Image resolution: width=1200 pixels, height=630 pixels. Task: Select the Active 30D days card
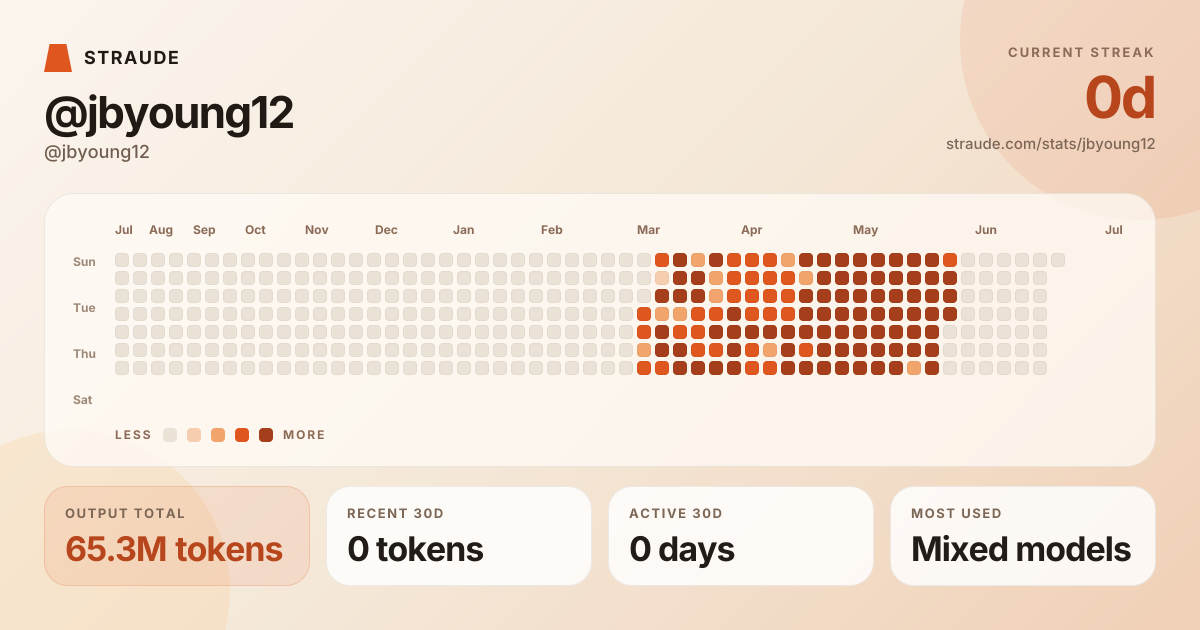click(741, 536)
